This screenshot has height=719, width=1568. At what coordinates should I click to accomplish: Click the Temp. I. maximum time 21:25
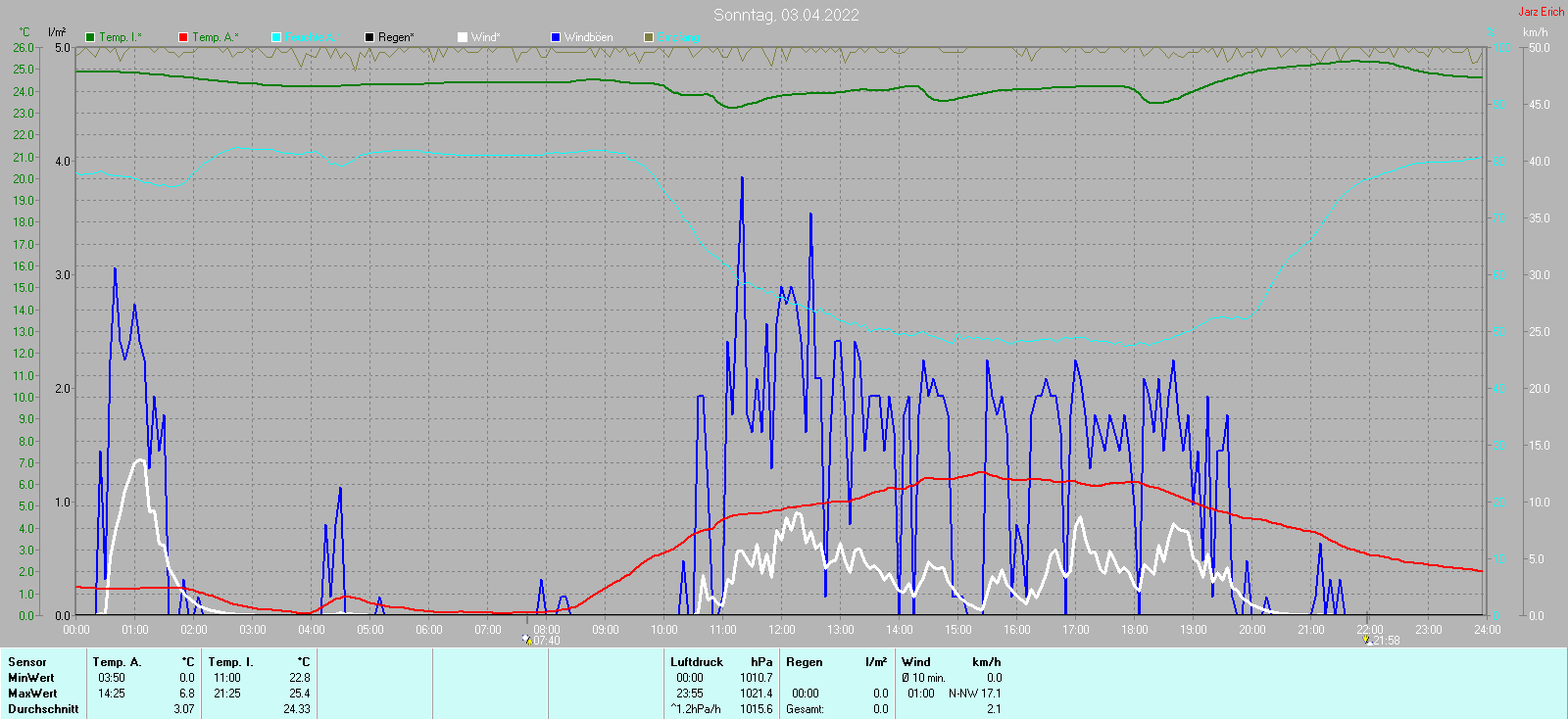tap(227, 694)
